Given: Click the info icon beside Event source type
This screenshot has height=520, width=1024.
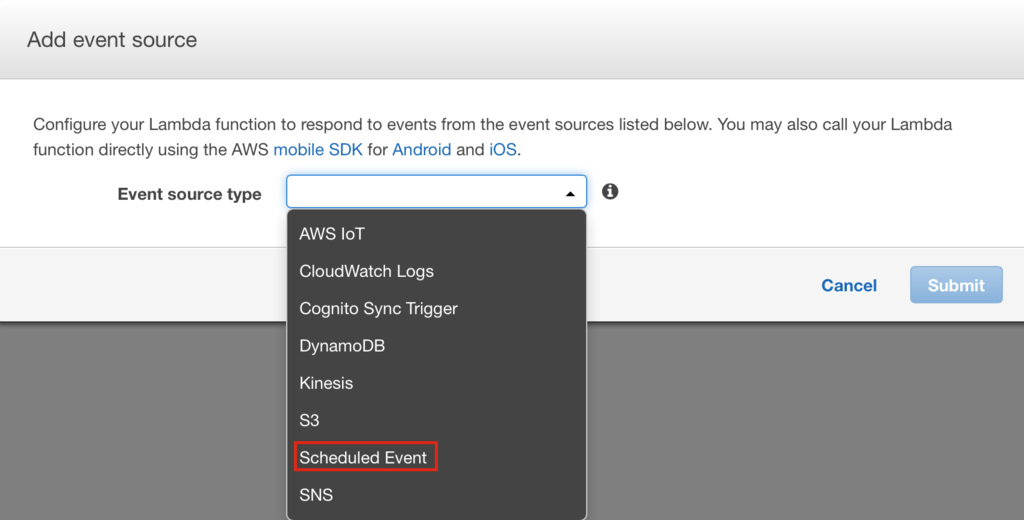Looking at the screenshot, I should pyautogui.click(x=610, y=191).
